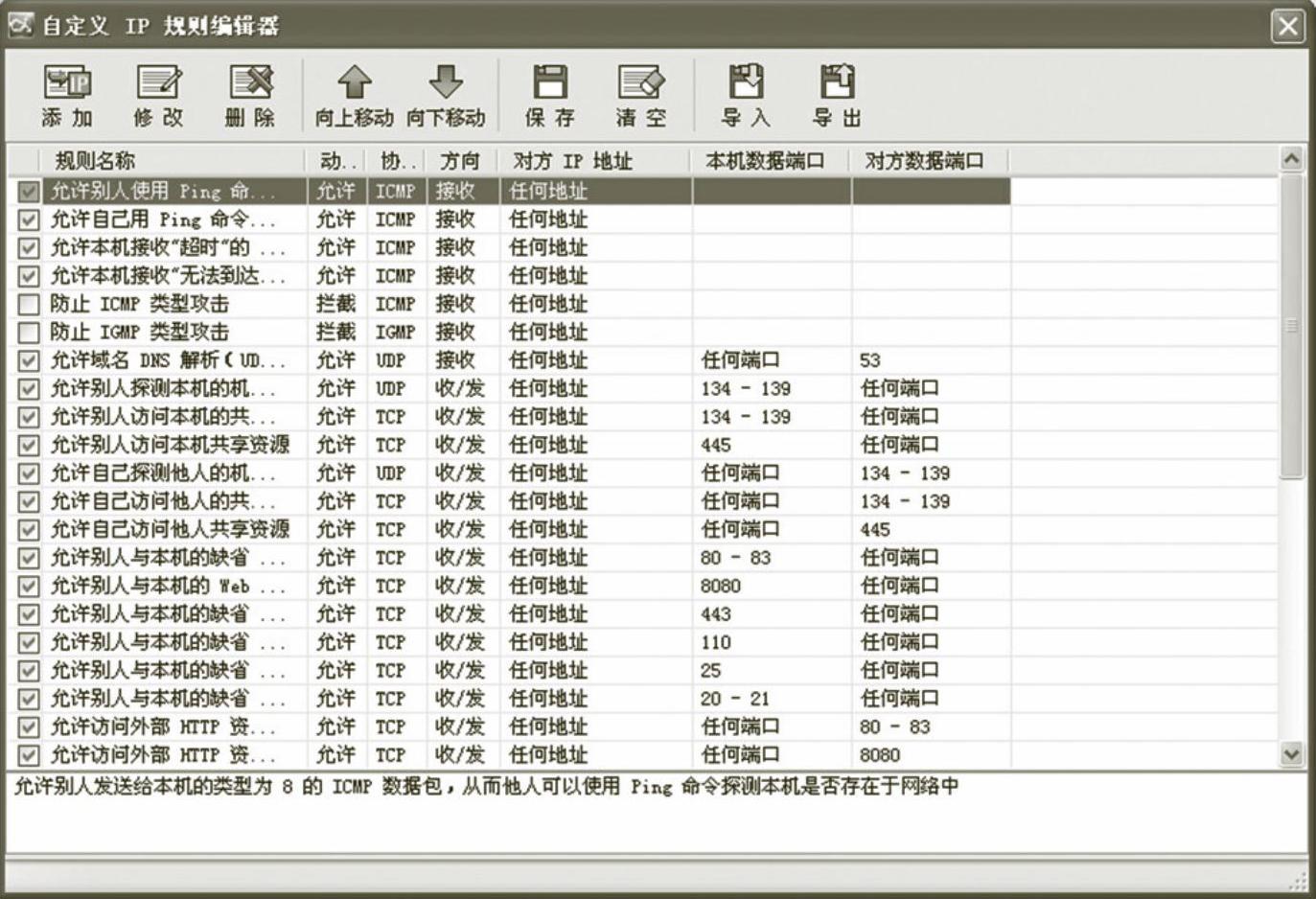Click the remote port cell showing 53

click(x=869, y=360)
